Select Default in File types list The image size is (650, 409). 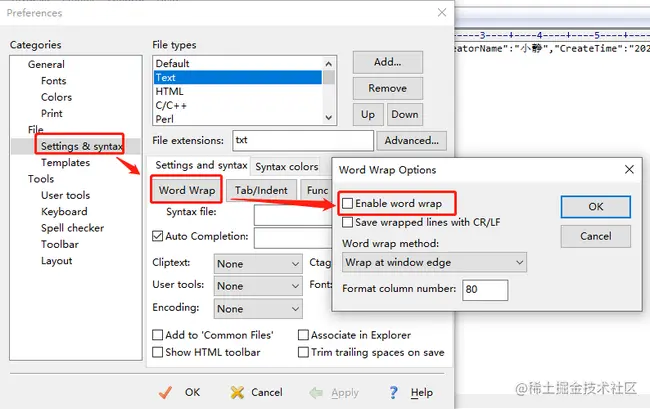click(x=238, y=63)
